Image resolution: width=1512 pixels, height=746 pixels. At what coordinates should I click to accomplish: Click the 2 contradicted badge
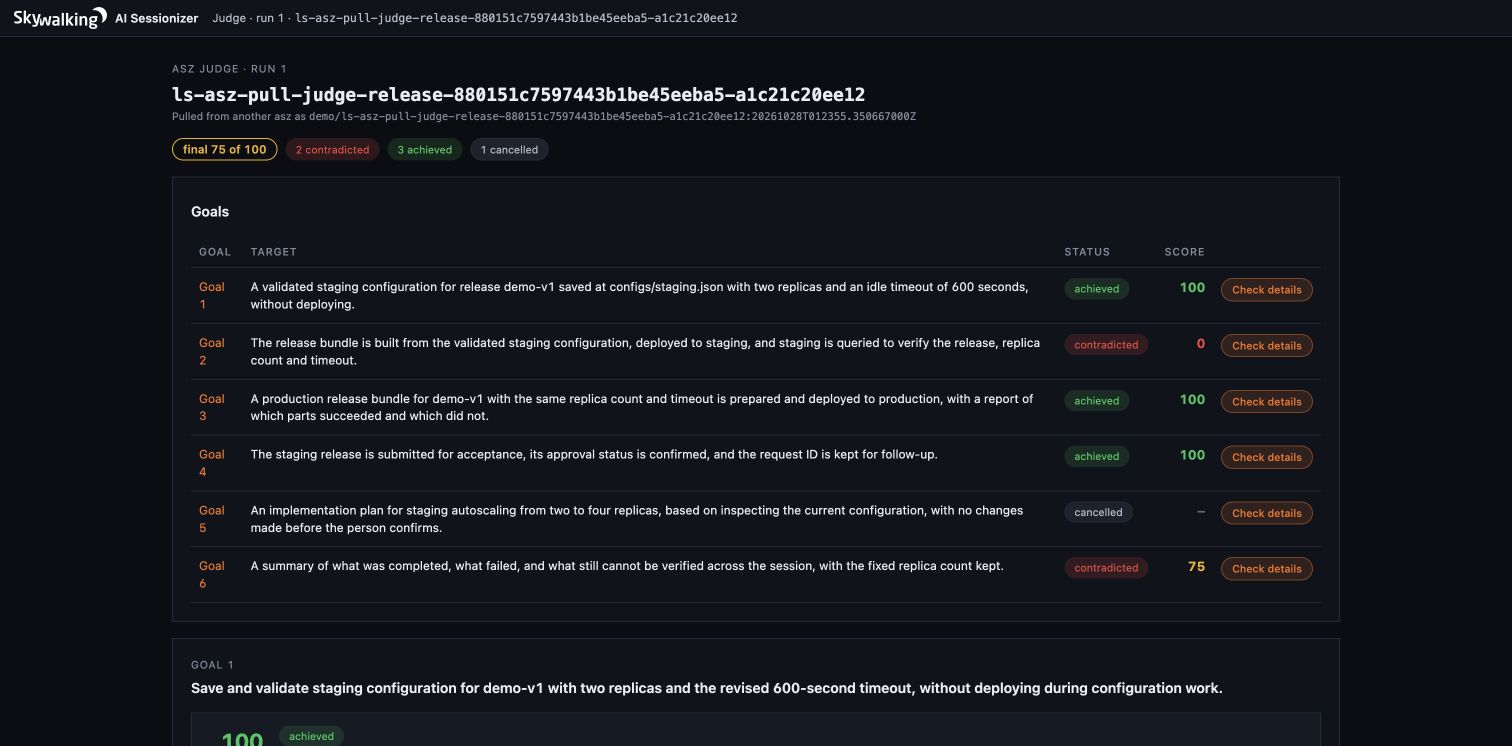coord(332,150)
